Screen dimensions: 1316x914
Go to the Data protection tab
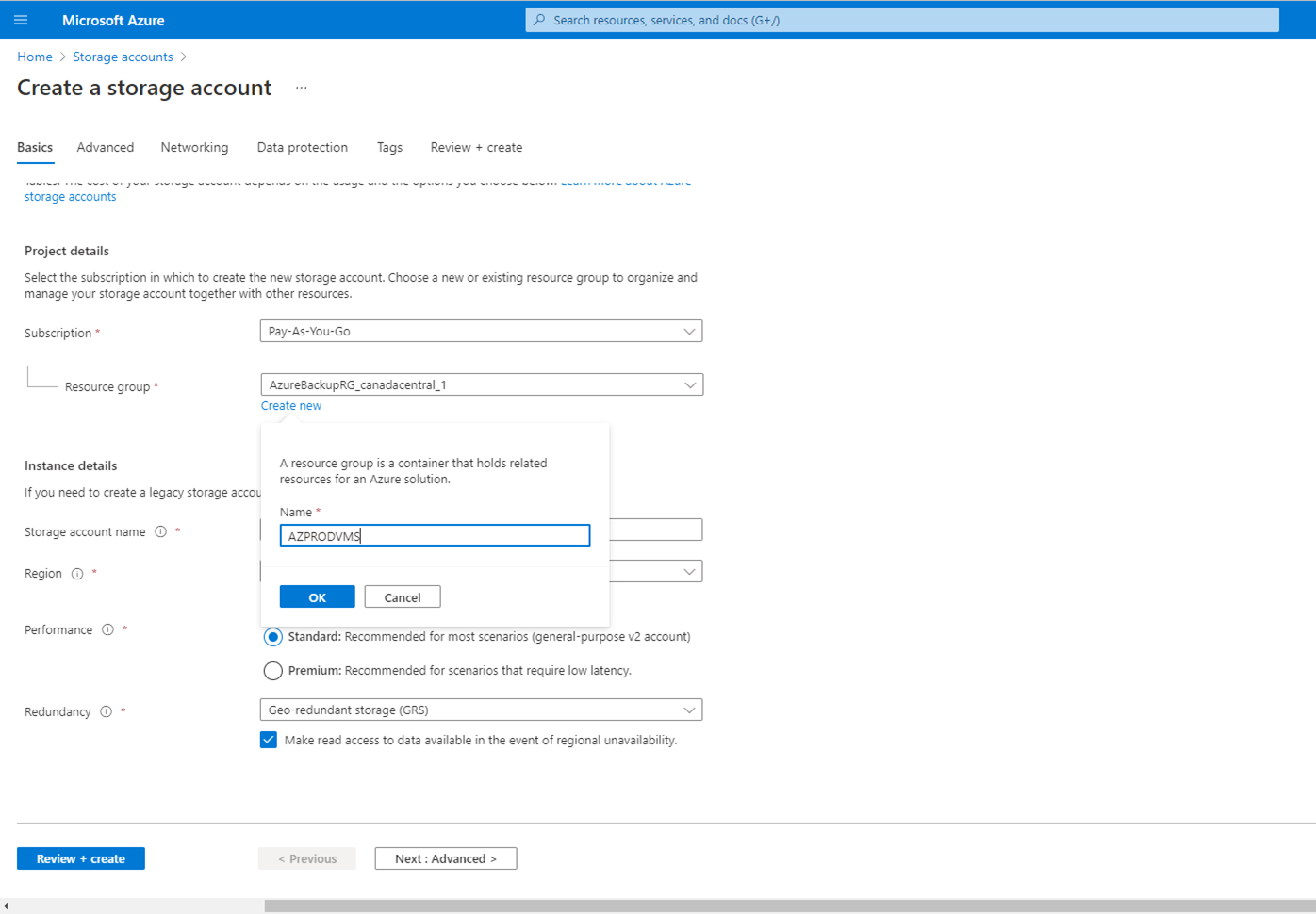click(303, 147)
